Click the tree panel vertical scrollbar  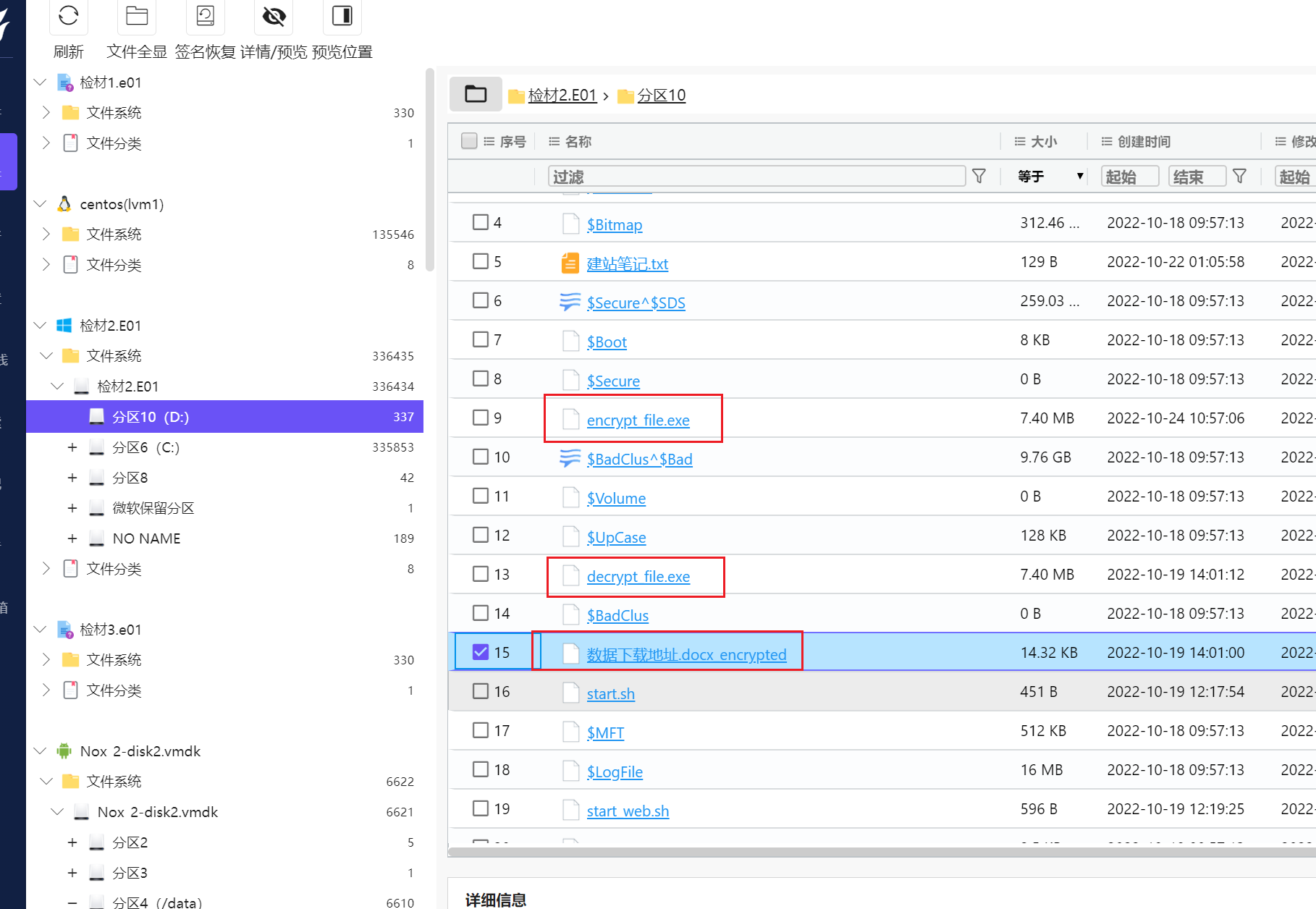(x=430, y=170)
